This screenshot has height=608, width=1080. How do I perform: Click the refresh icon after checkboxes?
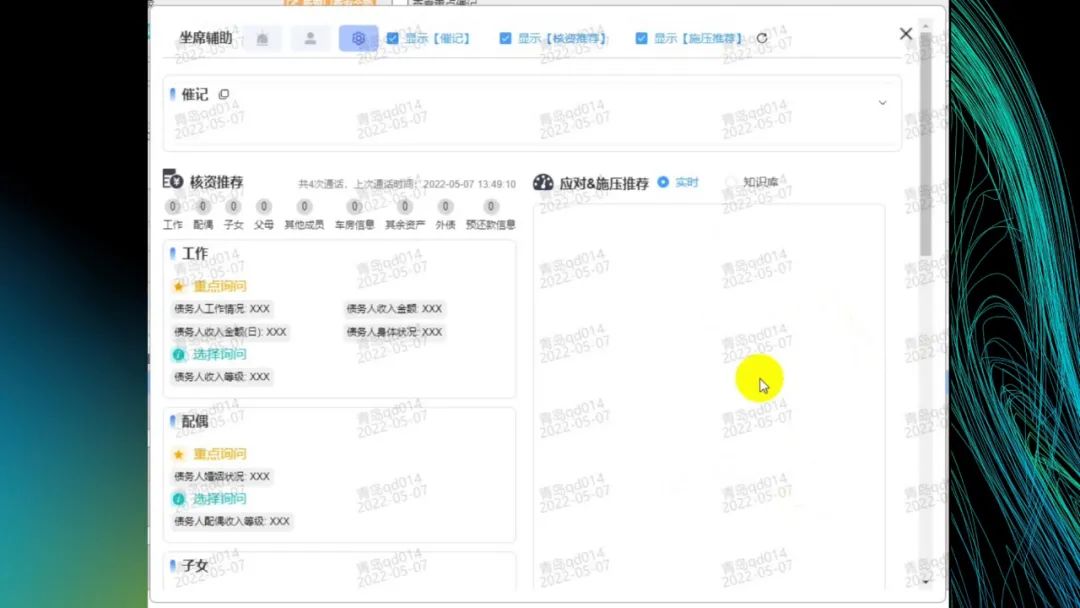point(762,39)
